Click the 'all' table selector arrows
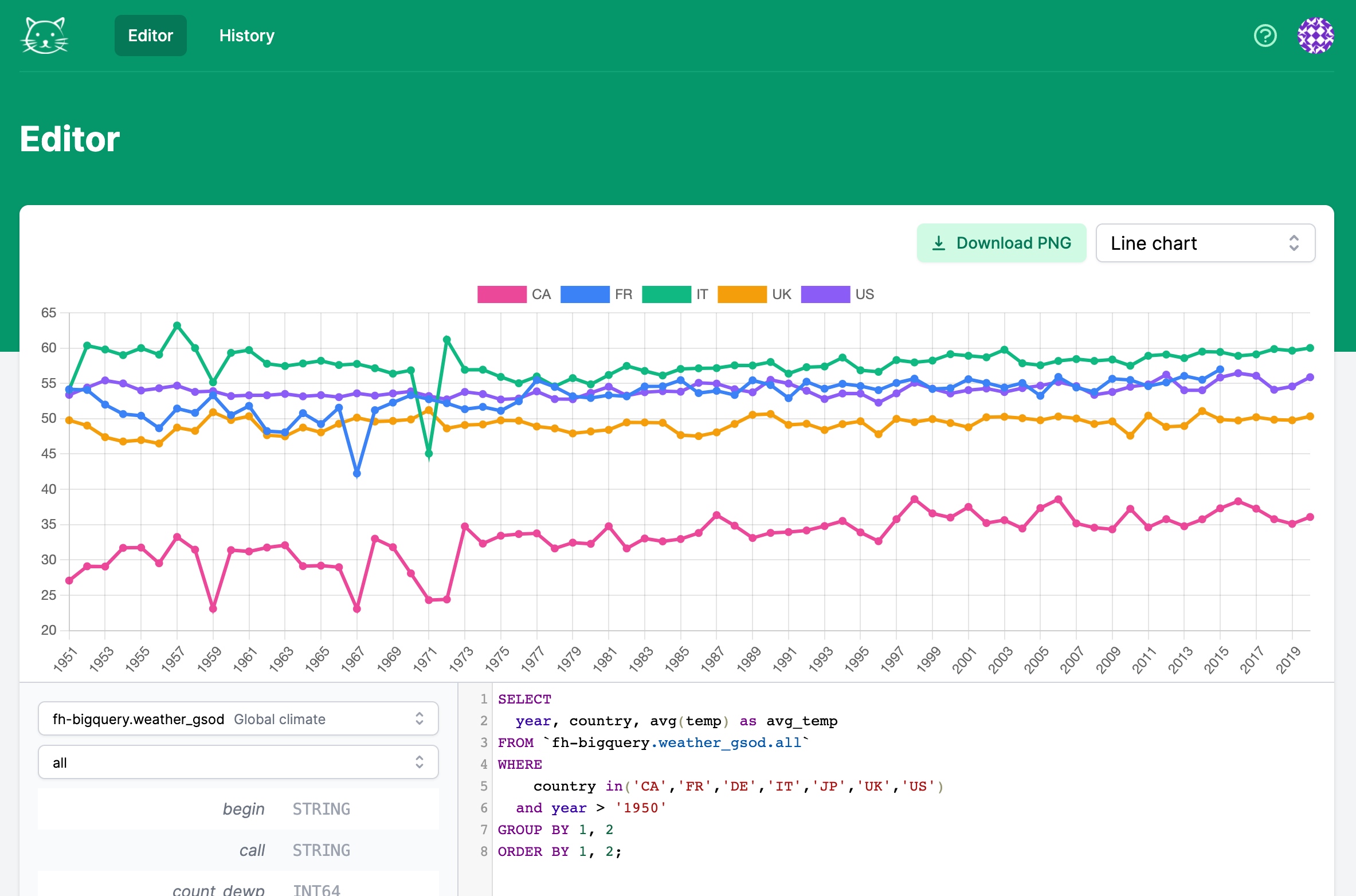Image resolution: width=1356 pixels, height=896 pixels. [420, 763]
